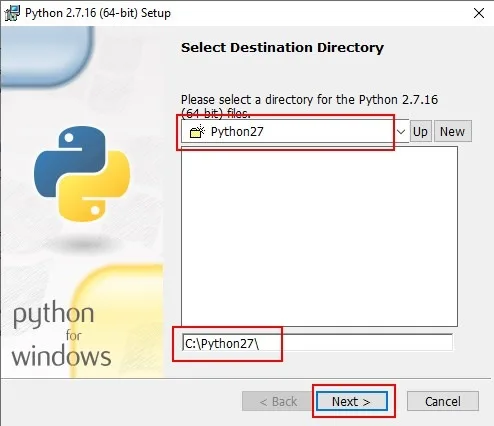Viewport: 494px width, 426px height.
Task: Click inside the empty directory list box
Action: (x=319, y=236)
